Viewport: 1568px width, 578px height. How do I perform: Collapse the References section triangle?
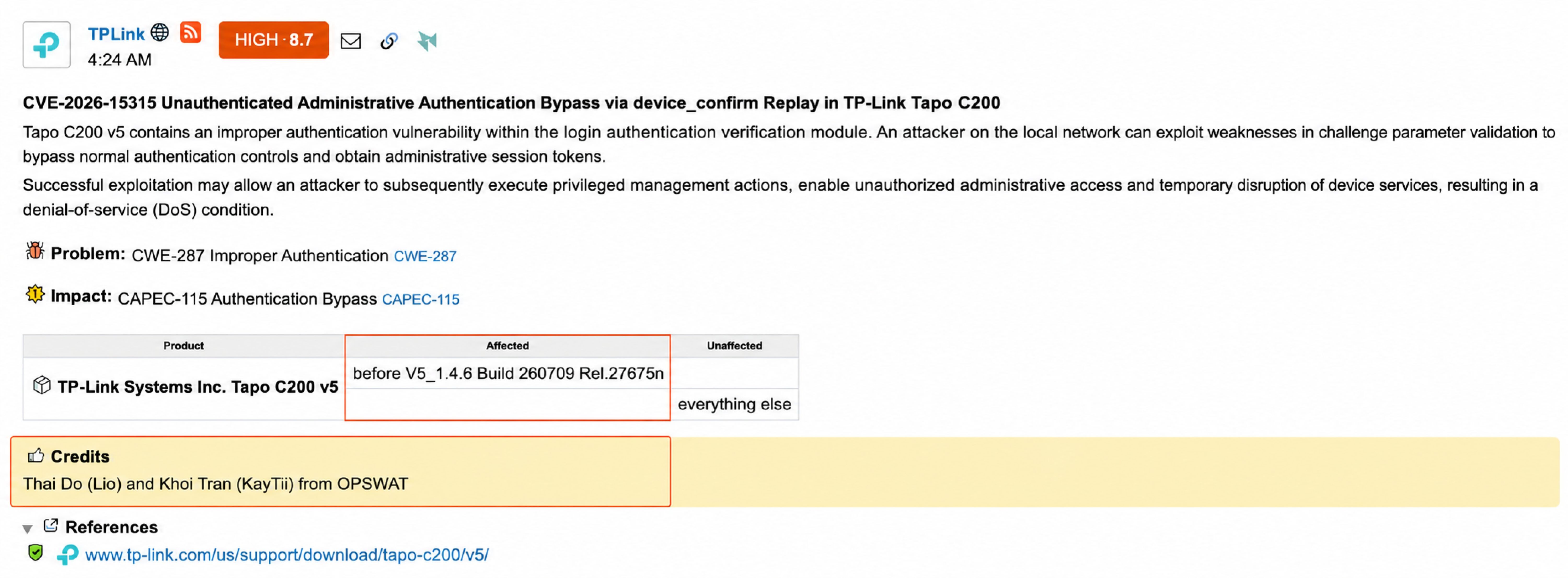pos(27,529)
